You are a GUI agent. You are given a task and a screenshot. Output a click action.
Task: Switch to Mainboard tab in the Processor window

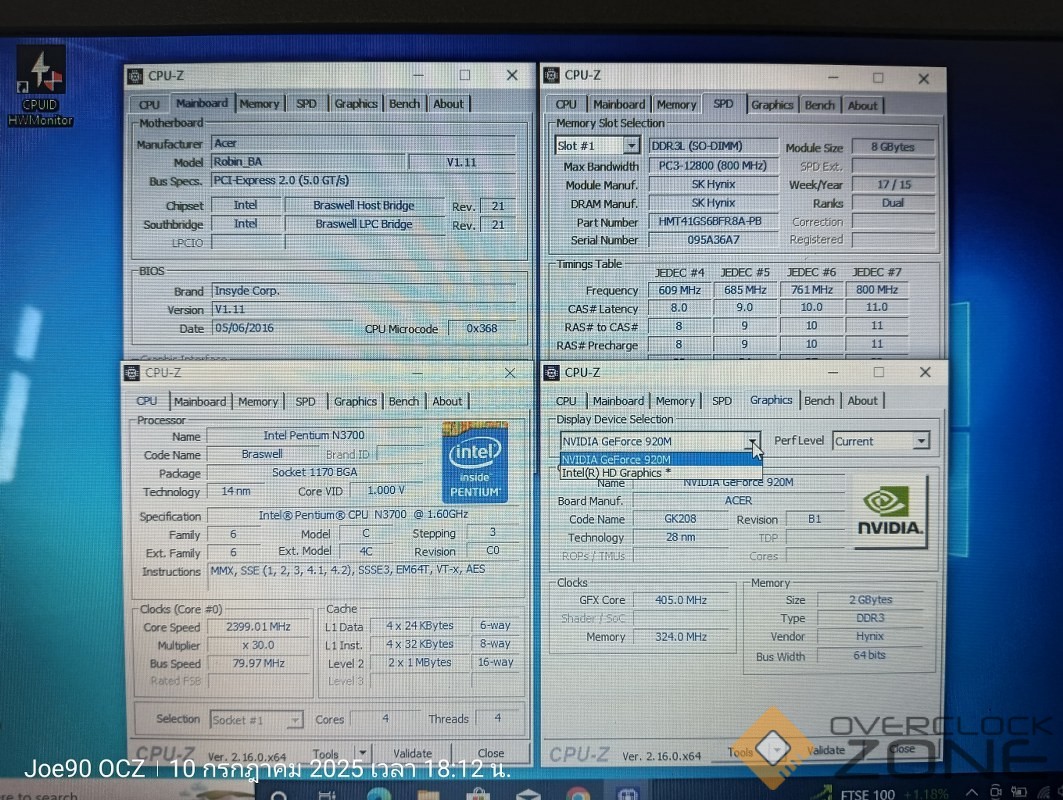(x=200, y=401)
